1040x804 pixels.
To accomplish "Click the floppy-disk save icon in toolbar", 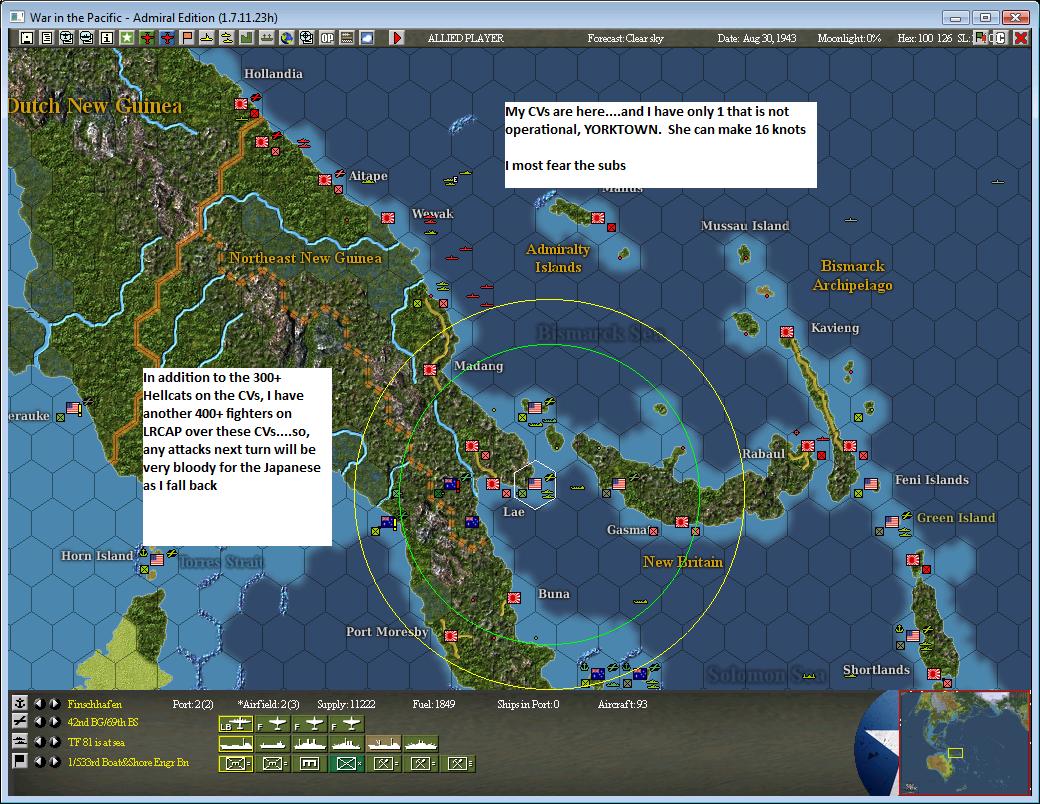I will pyautogui.click(x=27, y=38).
